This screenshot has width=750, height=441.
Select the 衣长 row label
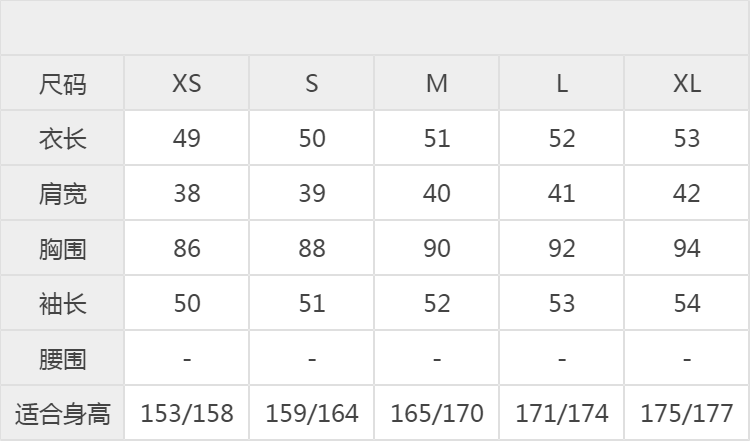62,139
